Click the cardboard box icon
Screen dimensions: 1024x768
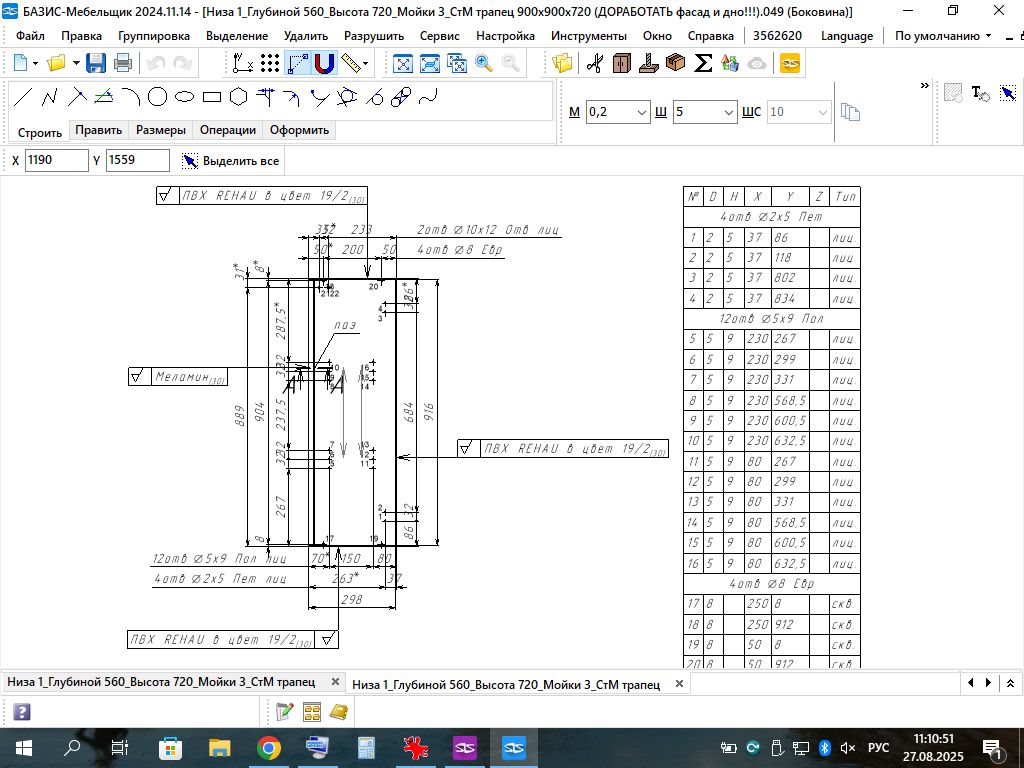(x=675, y=63)
